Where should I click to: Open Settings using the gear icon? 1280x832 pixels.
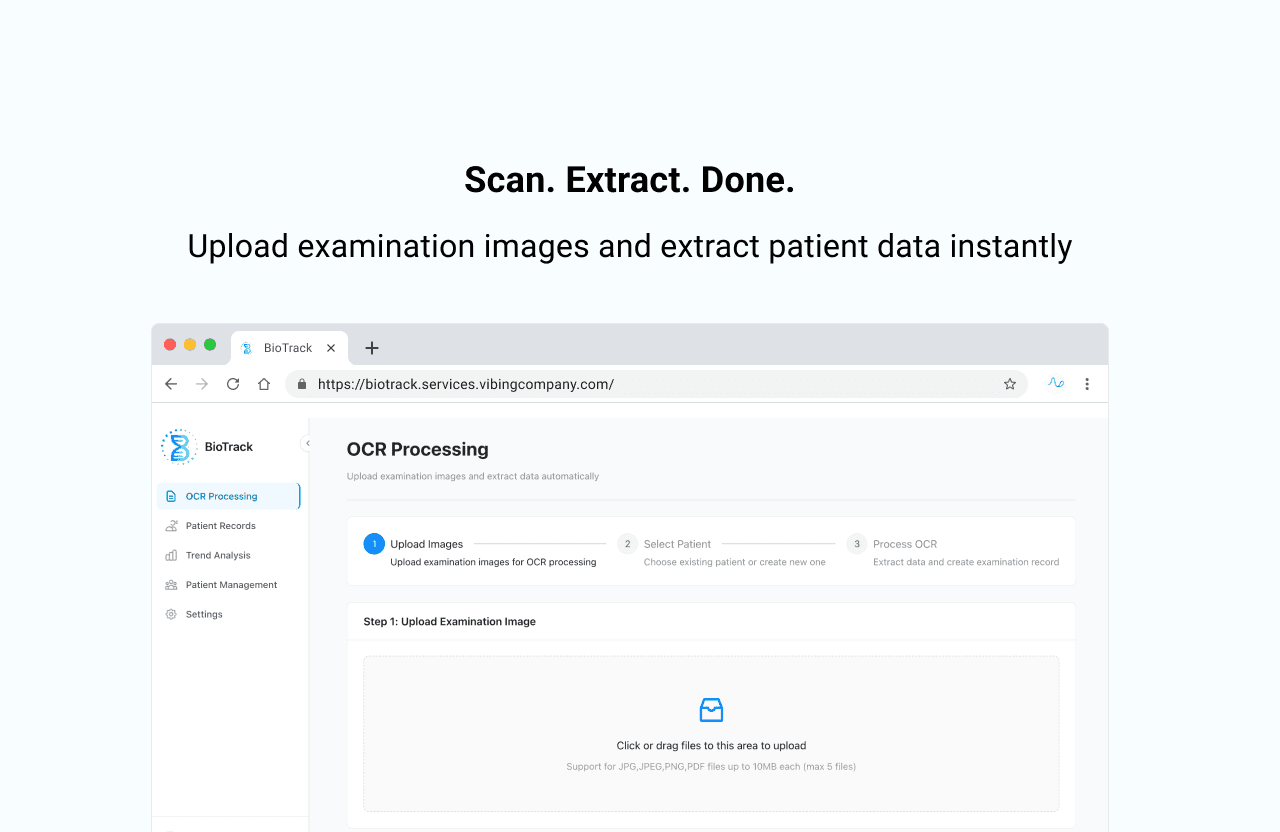[171, 614]
